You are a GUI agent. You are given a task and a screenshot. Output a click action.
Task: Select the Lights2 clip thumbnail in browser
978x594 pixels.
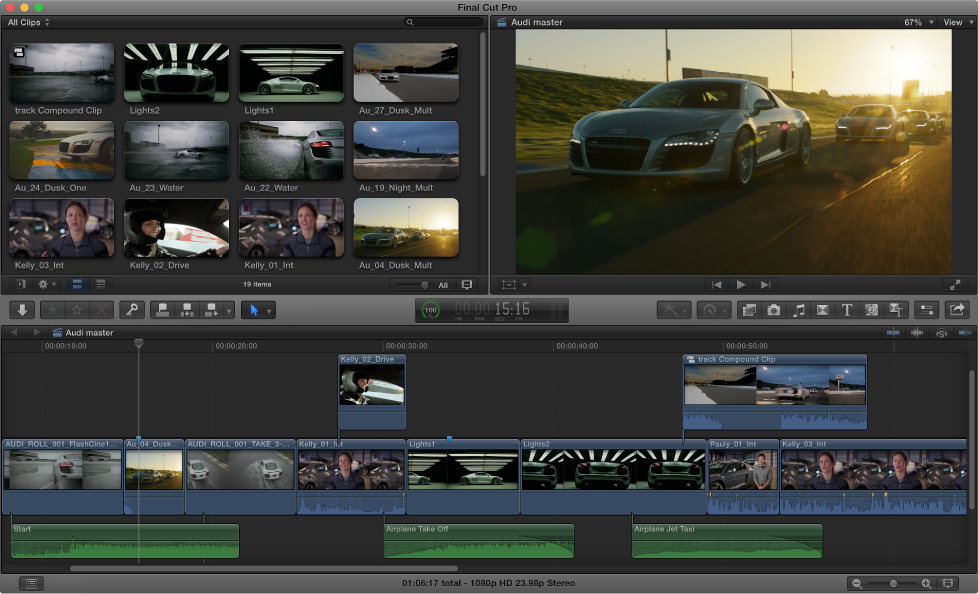pos(177,72)
